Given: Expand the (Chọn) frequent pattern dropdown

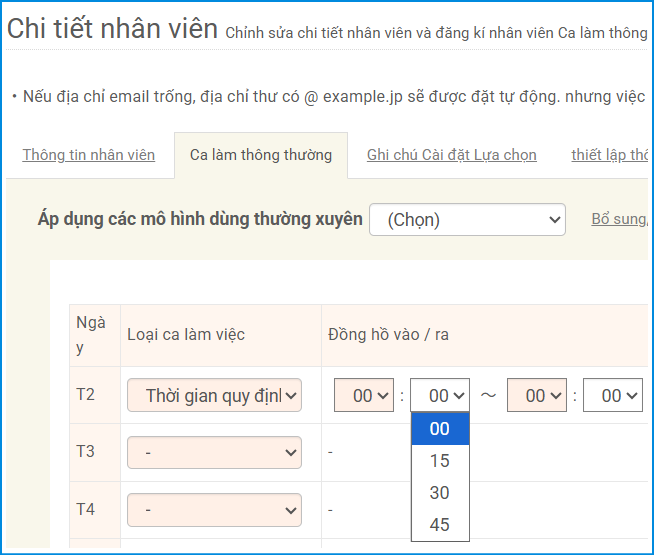Looking at the screenshot, I should tap(467, 219).
